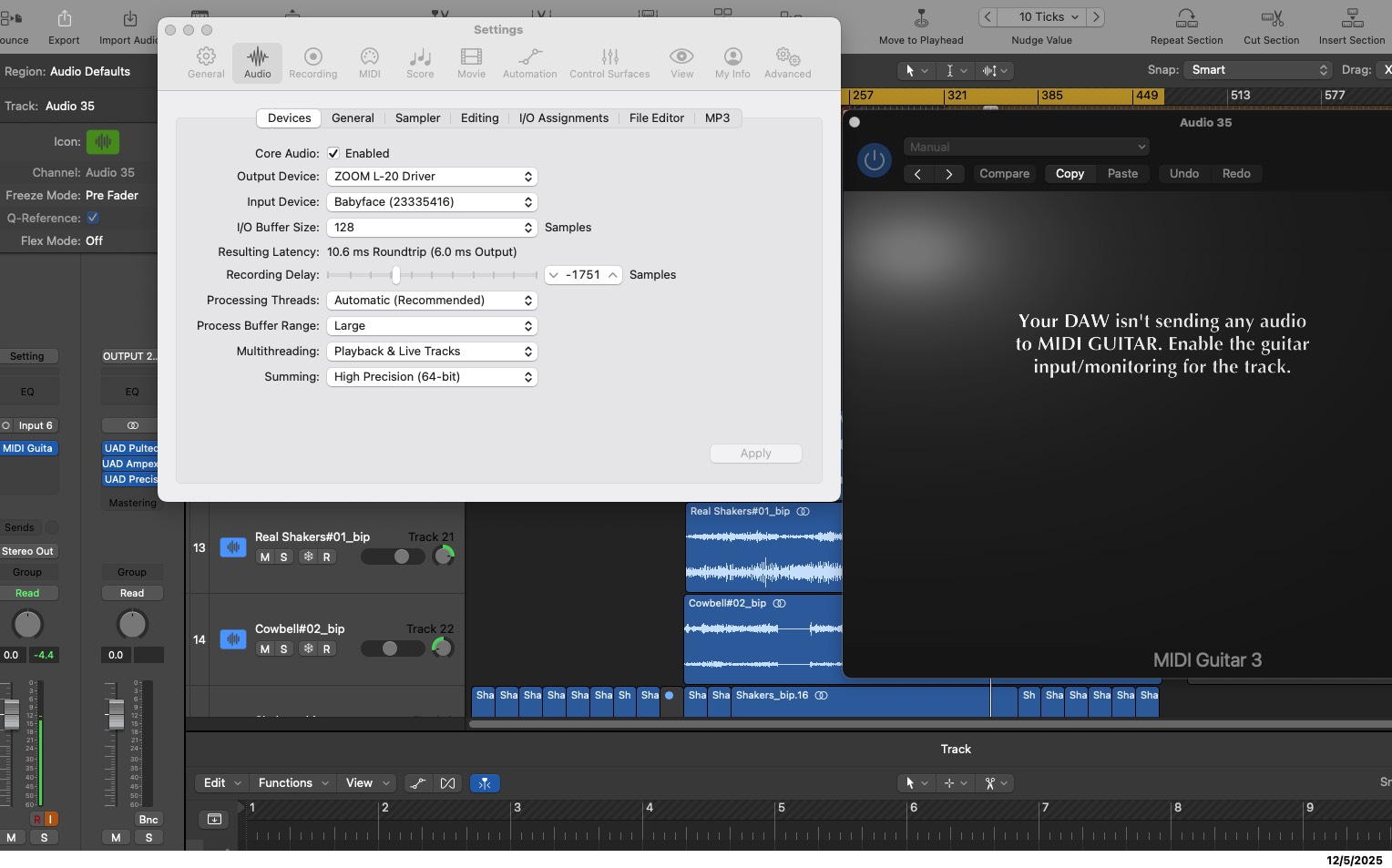The image size is (1392, 868).
Task: Click the Copy button in plugin header
Action: tap(1070, 174)
